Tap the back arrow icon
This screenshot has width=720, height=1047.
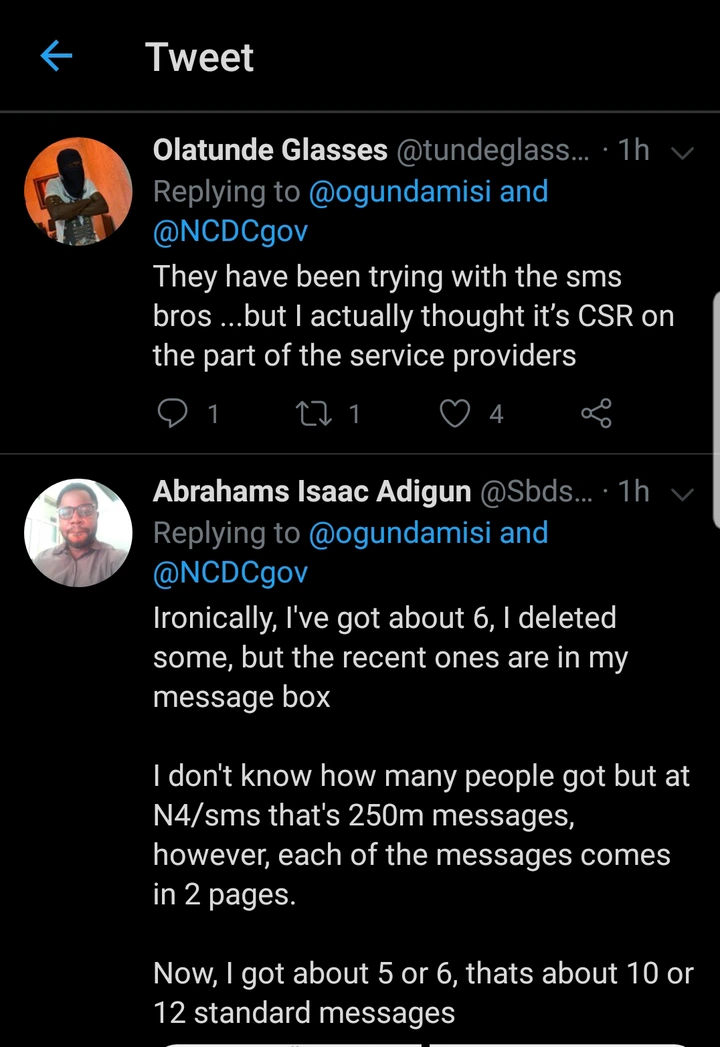(x=57, y=57)
